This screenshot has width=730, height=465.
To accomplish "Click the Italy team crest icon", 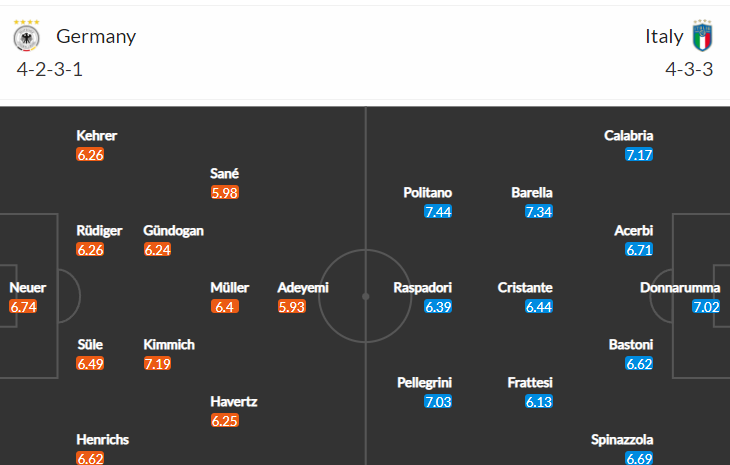I will click(x=702, y=35).
